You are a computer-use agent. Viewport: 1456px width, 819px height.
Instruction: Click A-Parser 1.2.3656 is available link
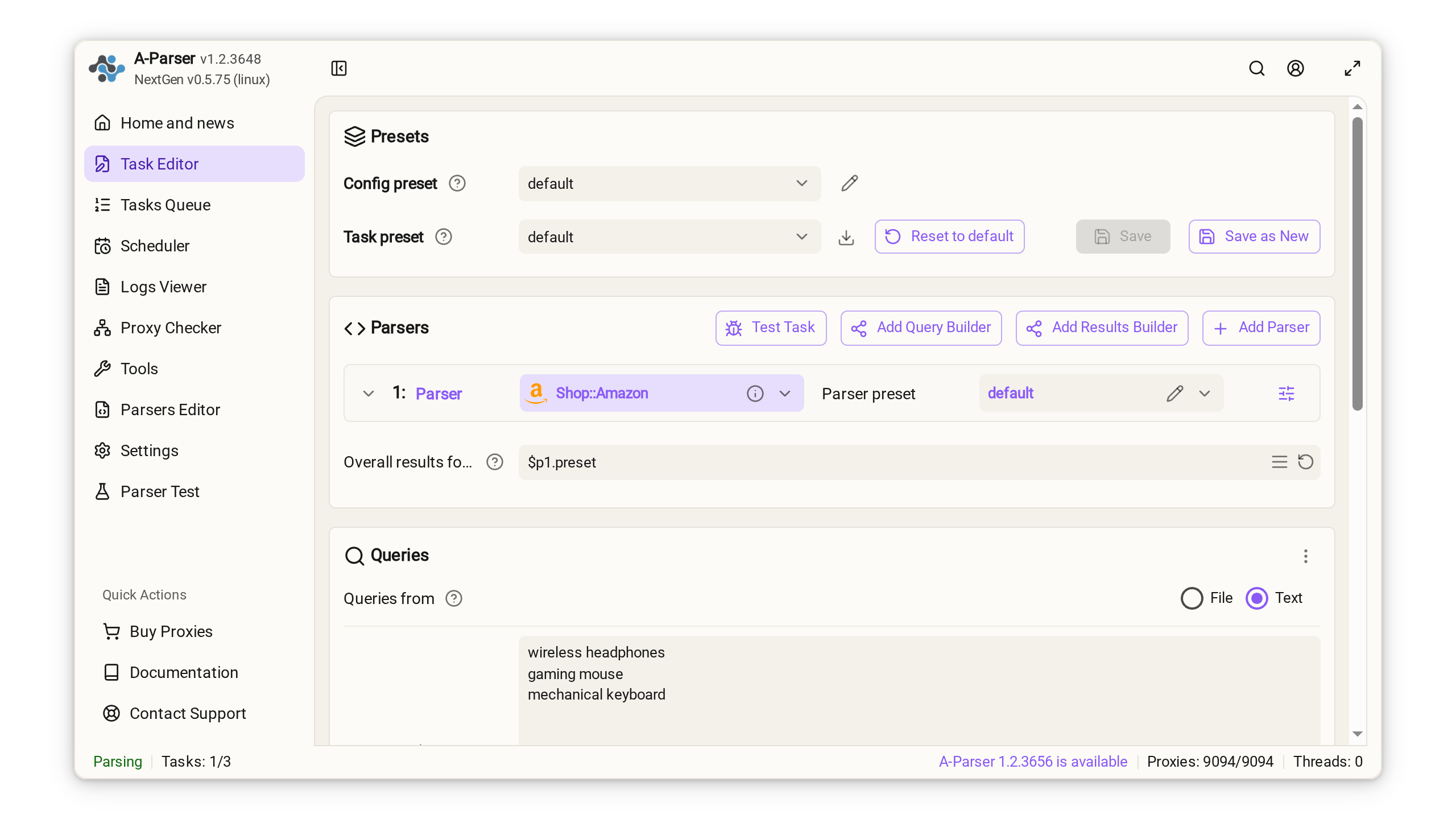click(x=1033, y=761)
